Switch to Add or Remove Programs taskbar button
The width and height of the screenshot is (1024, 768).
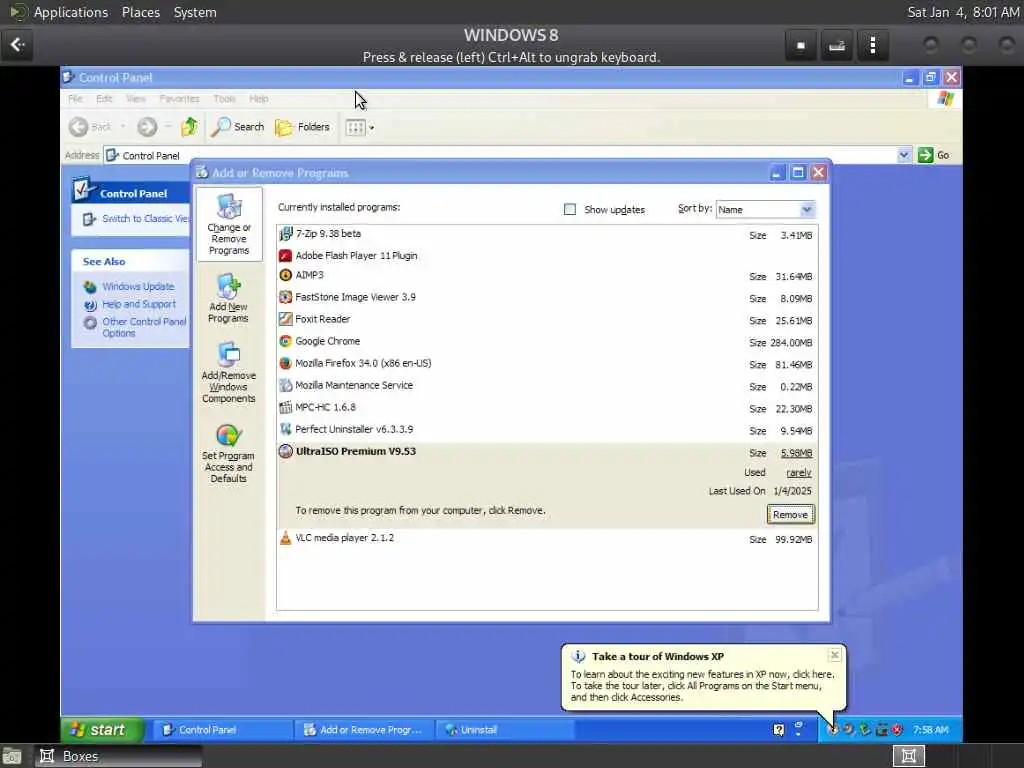(363, 729)
